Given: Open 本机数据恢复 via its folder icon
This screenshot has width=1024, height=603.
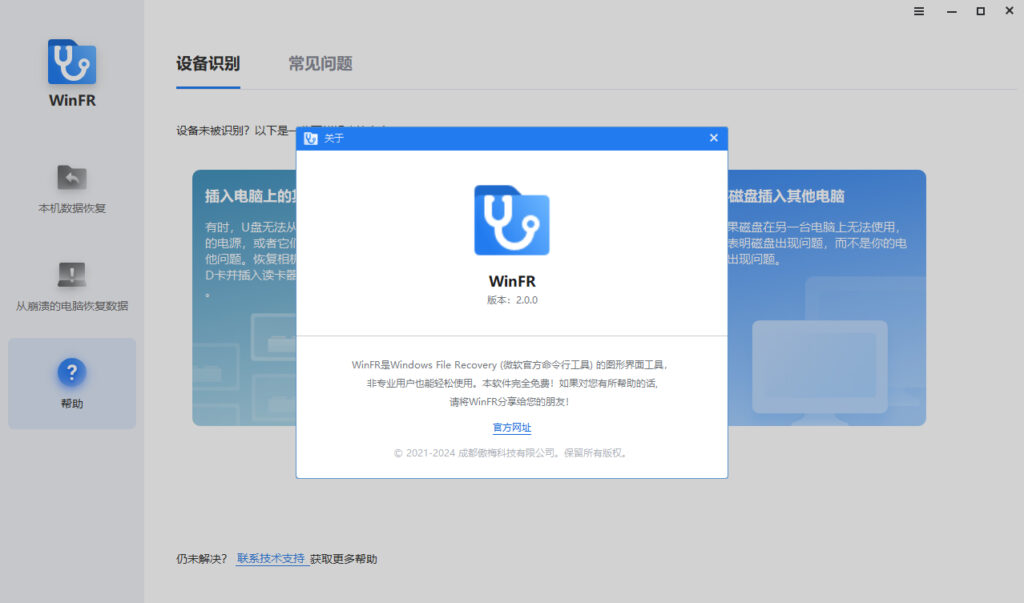Looking at the screenshot, I should tap(72, 177).
